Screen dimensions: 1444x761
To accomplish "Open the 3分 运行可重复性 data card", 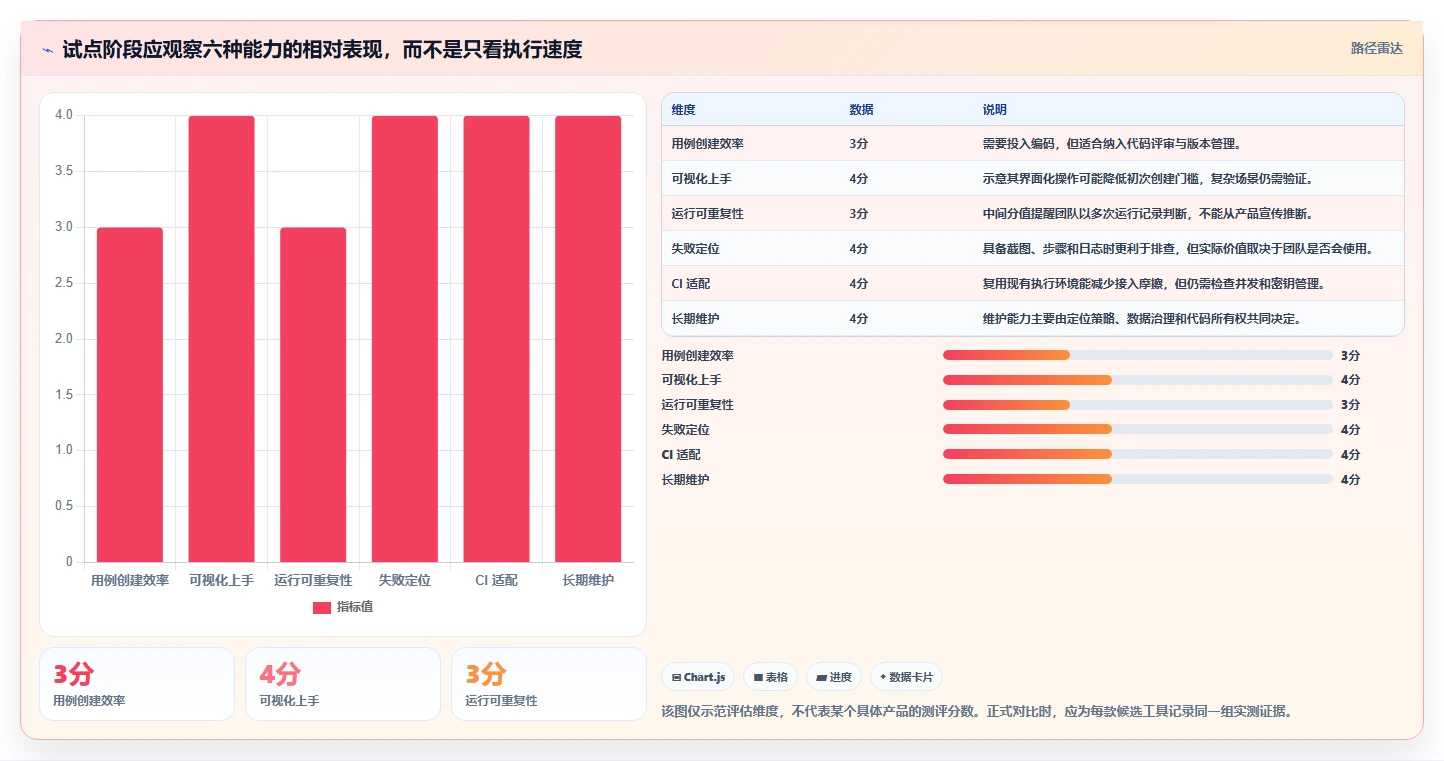I will [x=549, y=684].
